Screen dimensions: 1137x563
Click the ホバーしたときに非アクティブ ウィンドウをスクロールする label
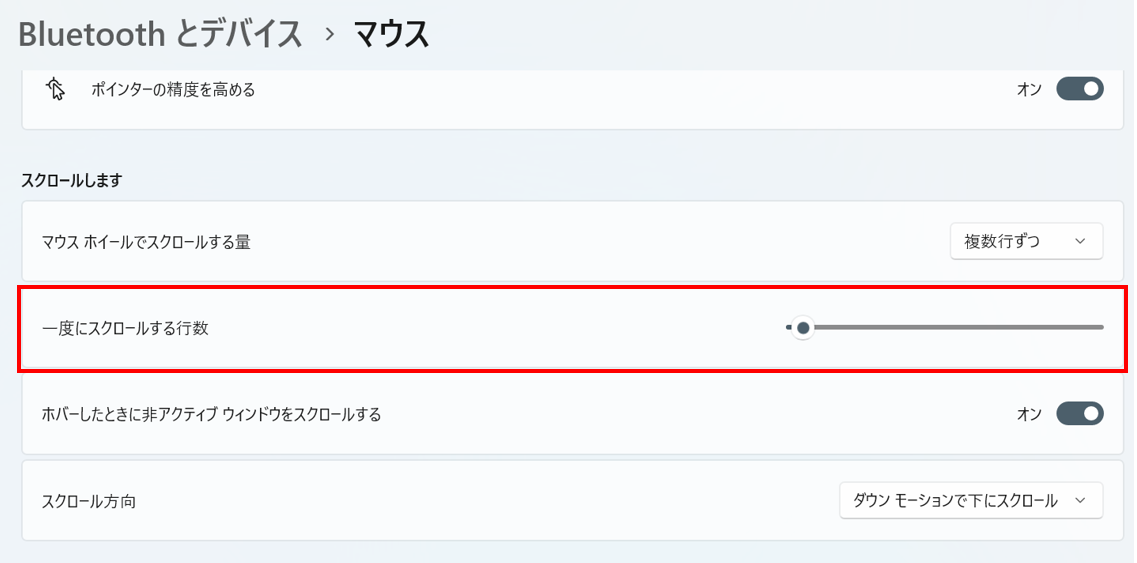click(211, 414)
